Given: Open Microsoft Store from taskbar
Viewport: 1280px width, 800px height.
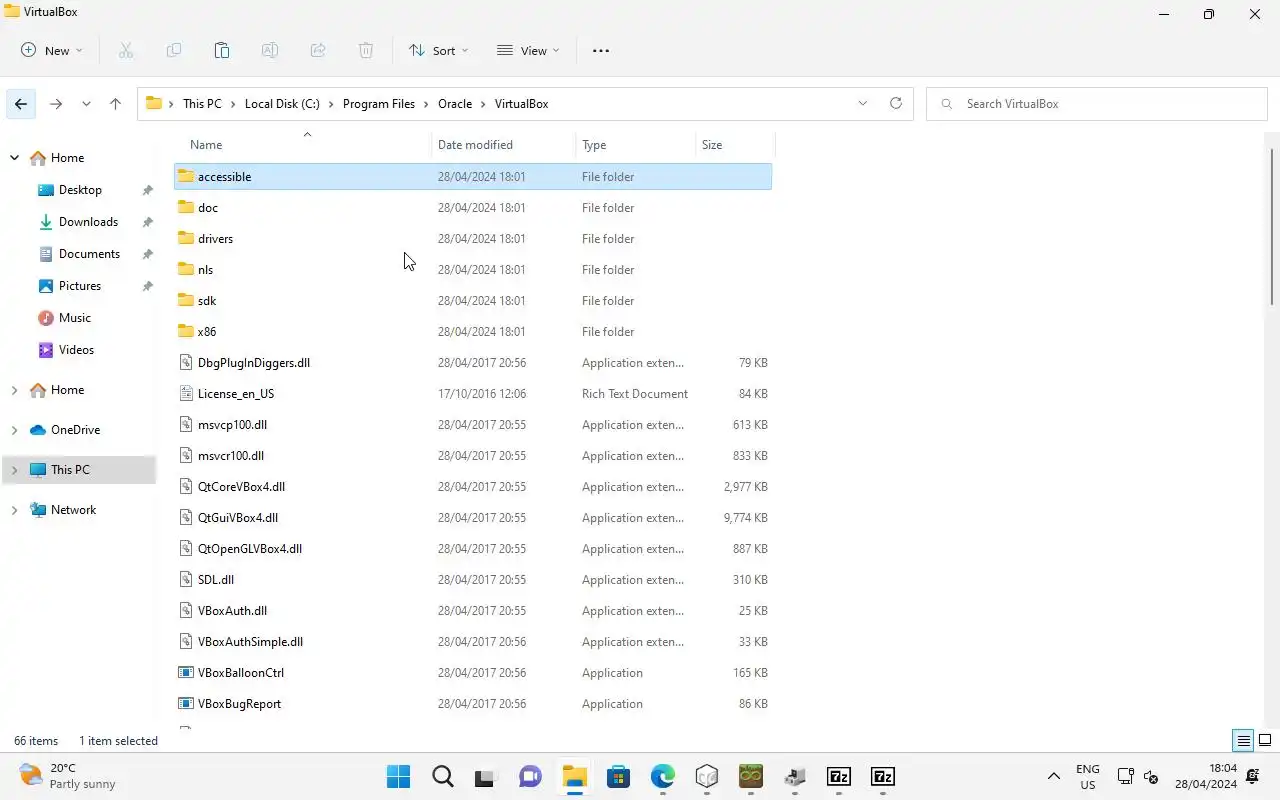Looking at the screenshot, I should click(618, 776).
